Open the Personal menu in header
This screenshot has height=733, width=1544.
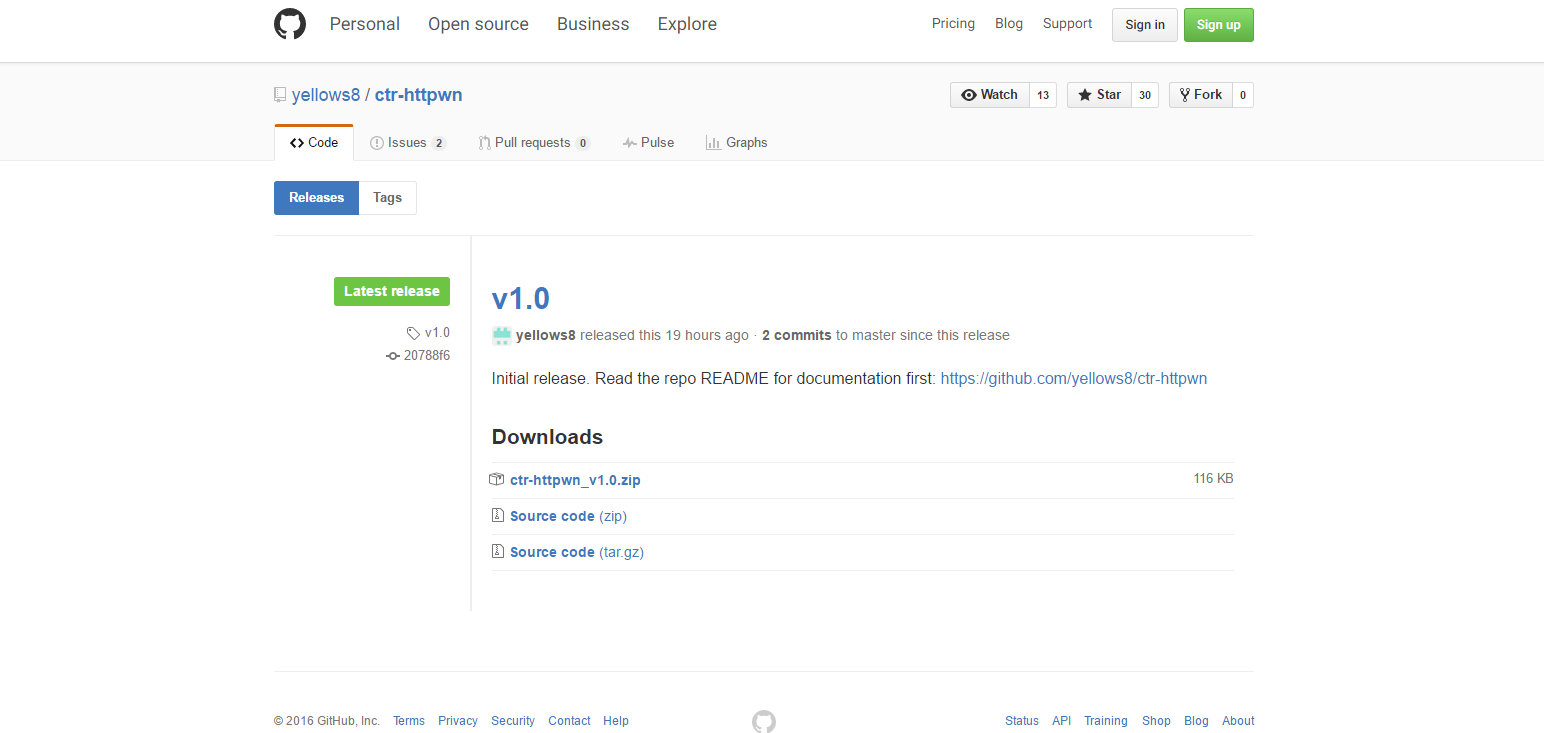[x=365, y=24]
